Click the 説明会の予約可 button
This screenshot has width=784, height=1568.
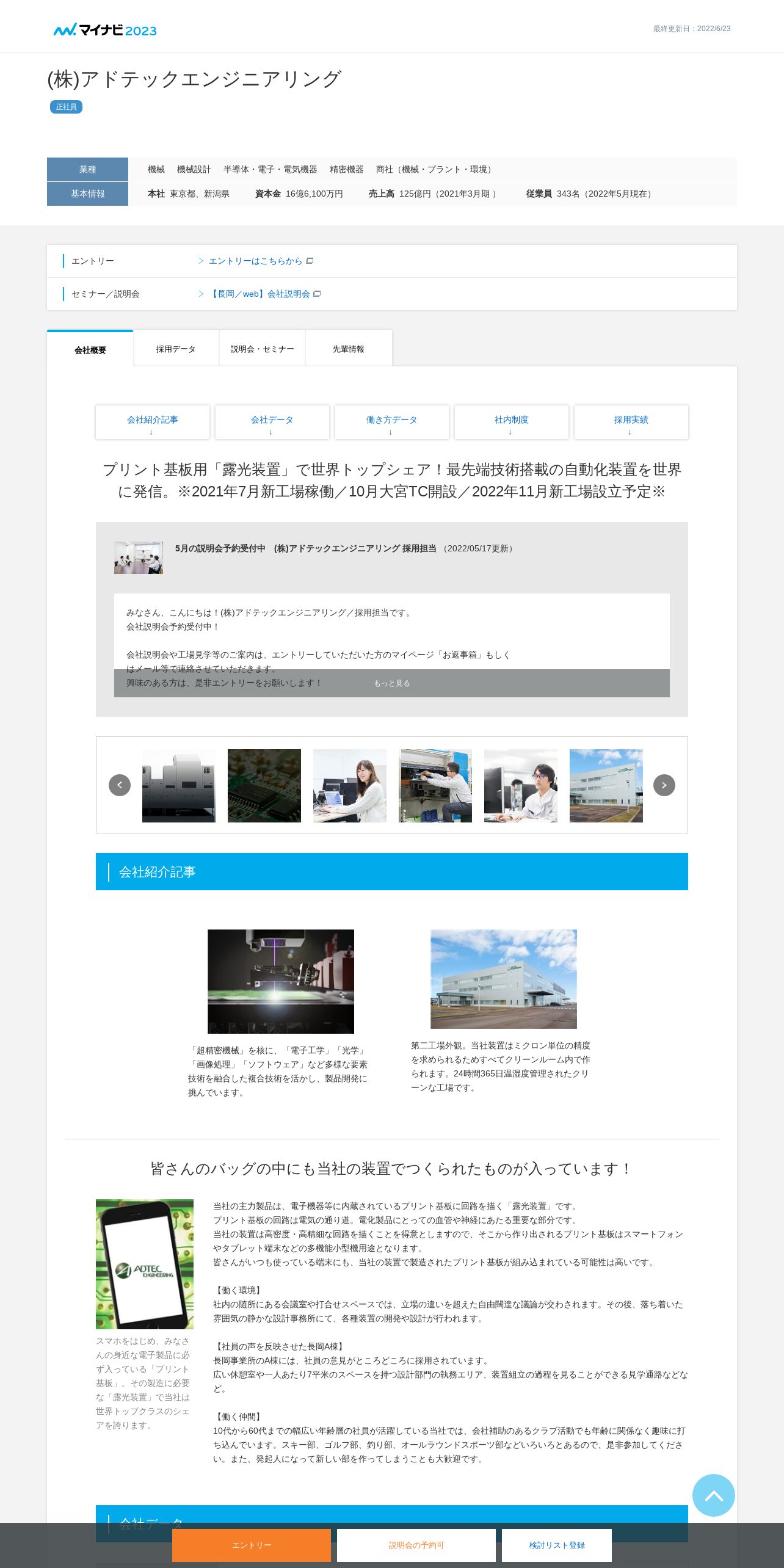pos(416,1545)
